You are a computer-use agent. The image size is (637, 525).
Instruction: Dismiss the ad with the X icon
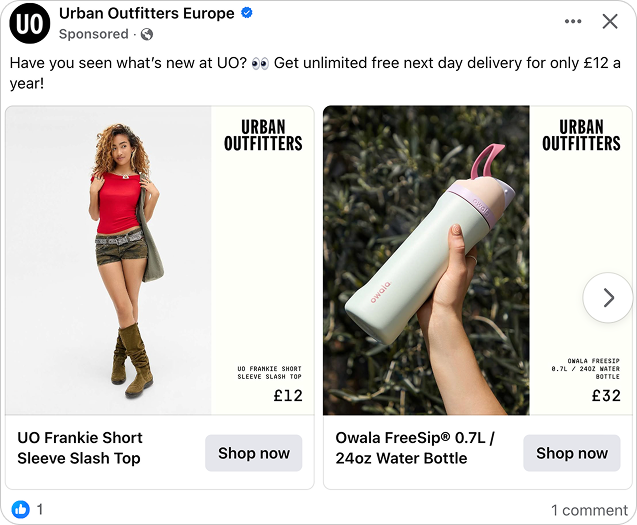pyautogui.click(x=610, y=22)
